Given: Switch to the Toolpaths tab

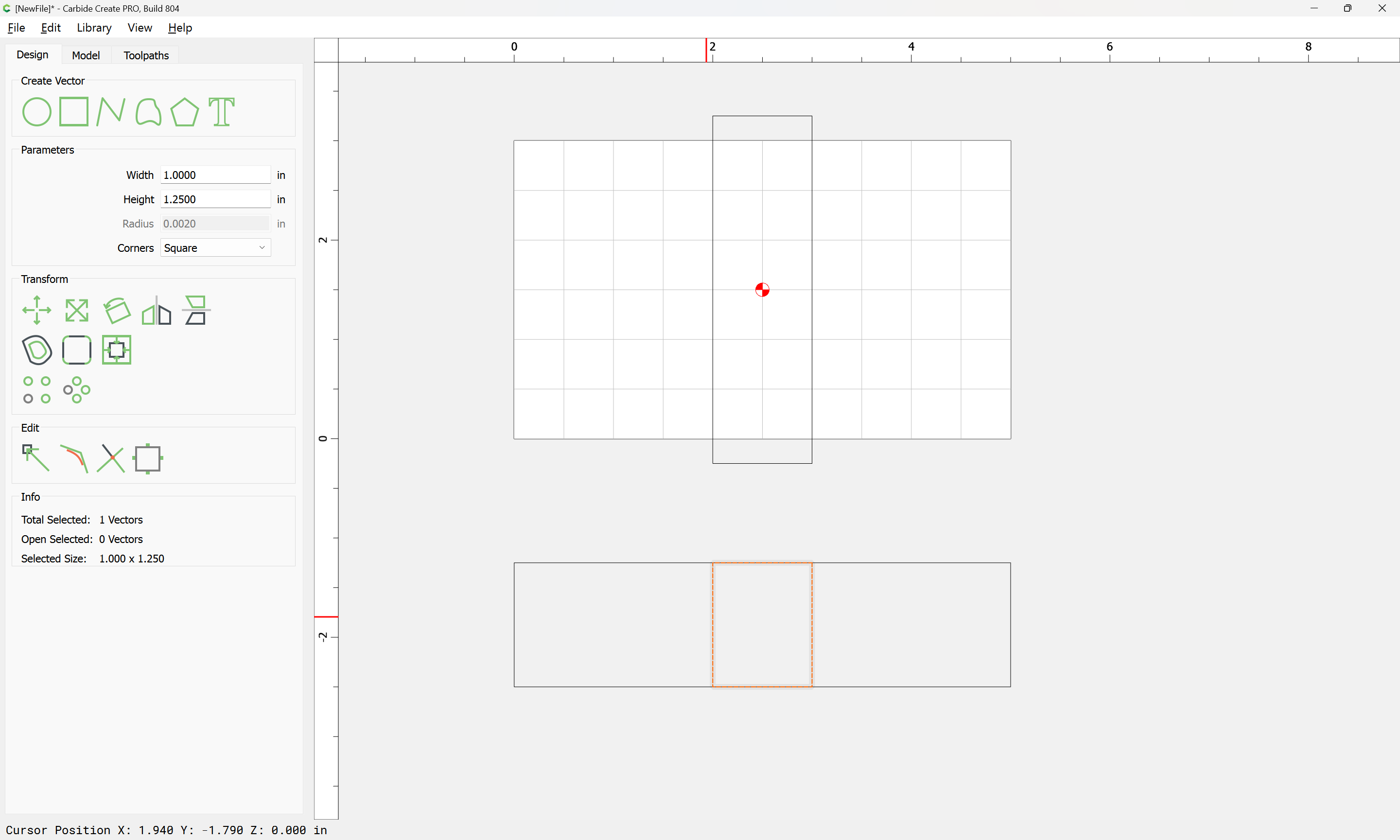Looking at the screenshot, I should tap(146, 55).
